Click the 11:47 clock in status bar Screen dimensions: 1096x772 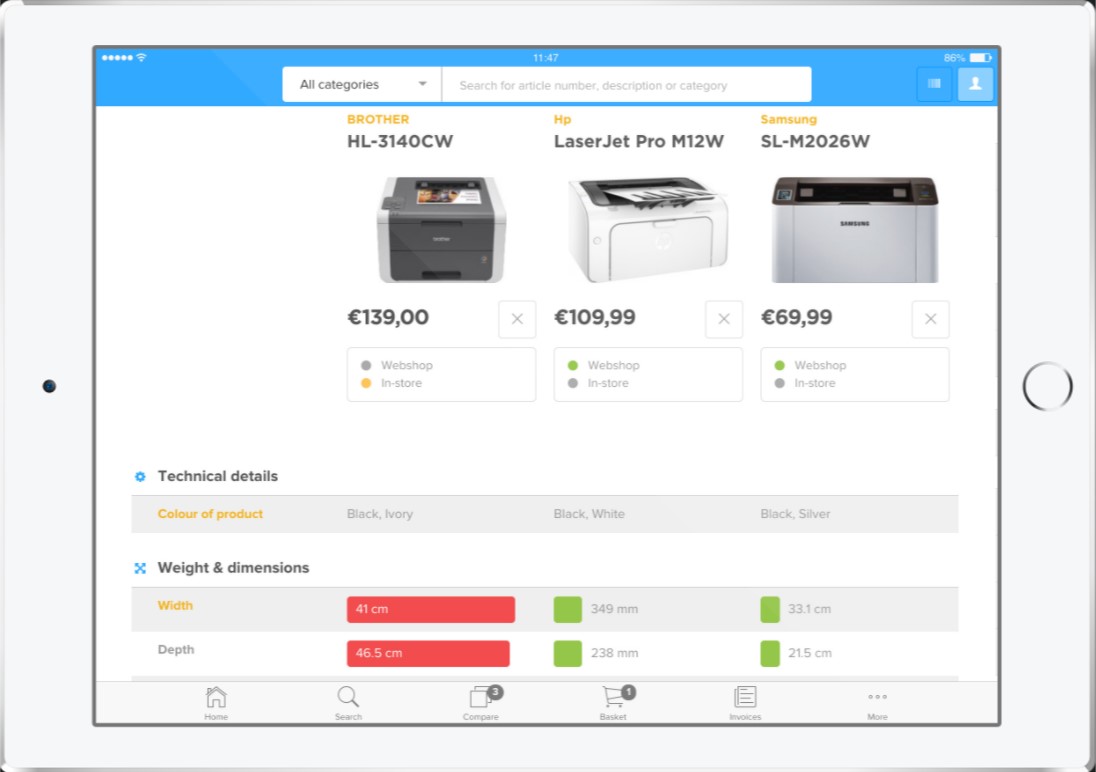coord(545,57)
